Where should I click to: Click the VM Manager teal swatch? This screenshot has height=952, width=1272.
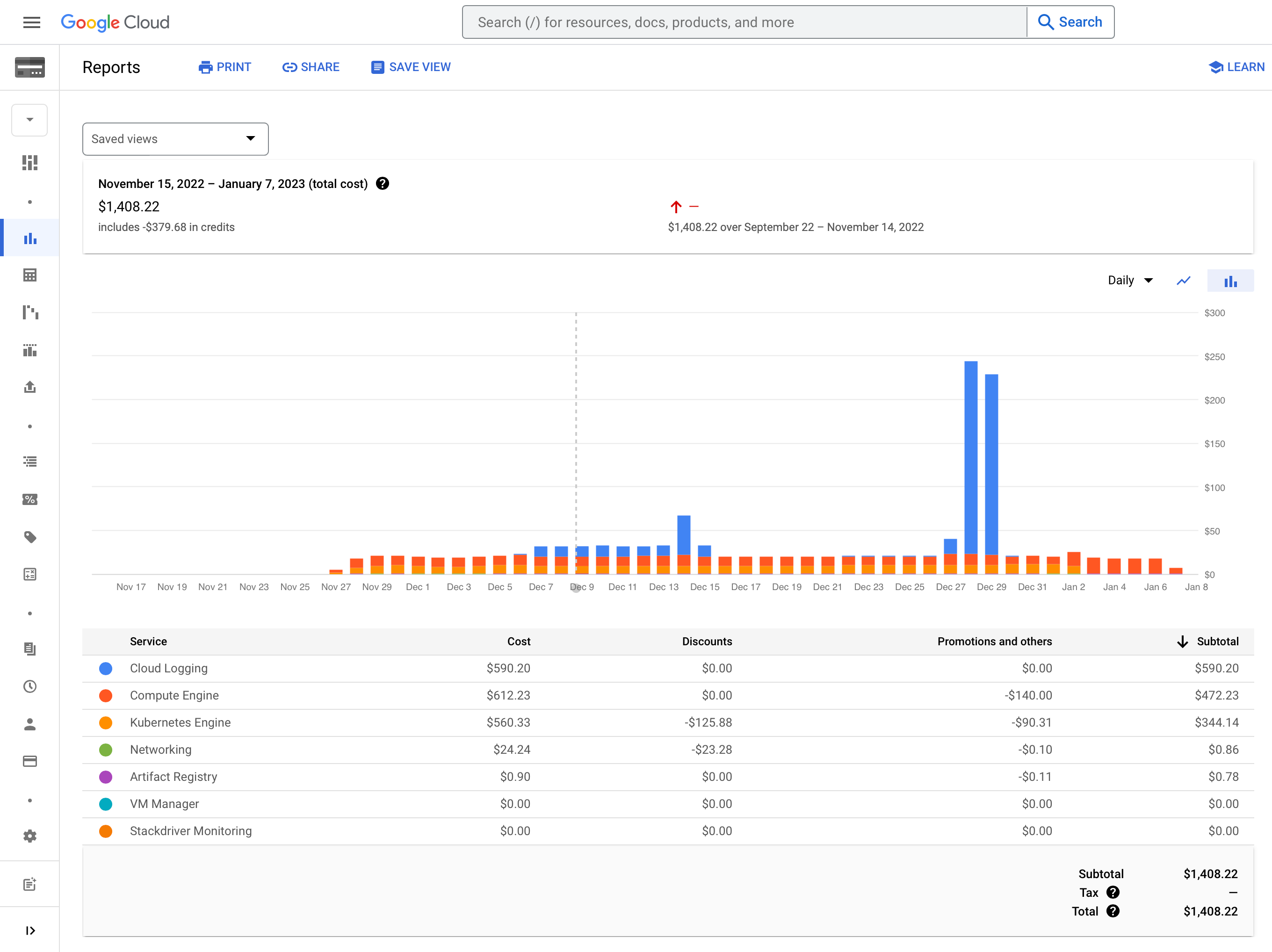(106, 804)
